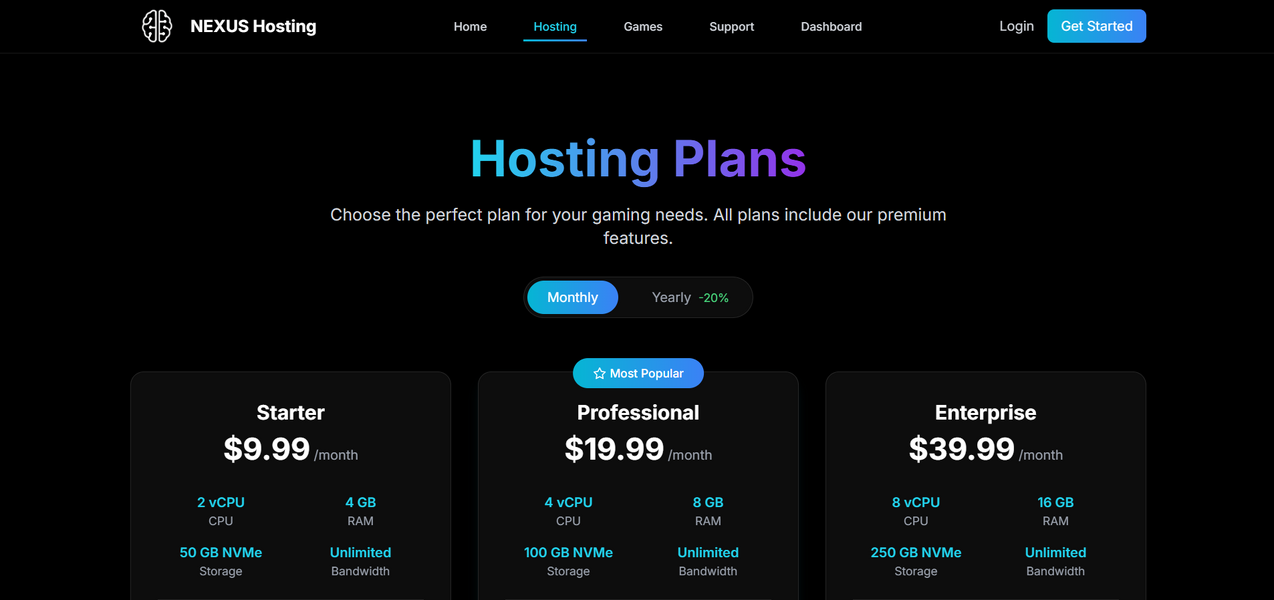Select the Monthly billing option
Viewport: 1274px width, 600px height.
coord(572,297)
